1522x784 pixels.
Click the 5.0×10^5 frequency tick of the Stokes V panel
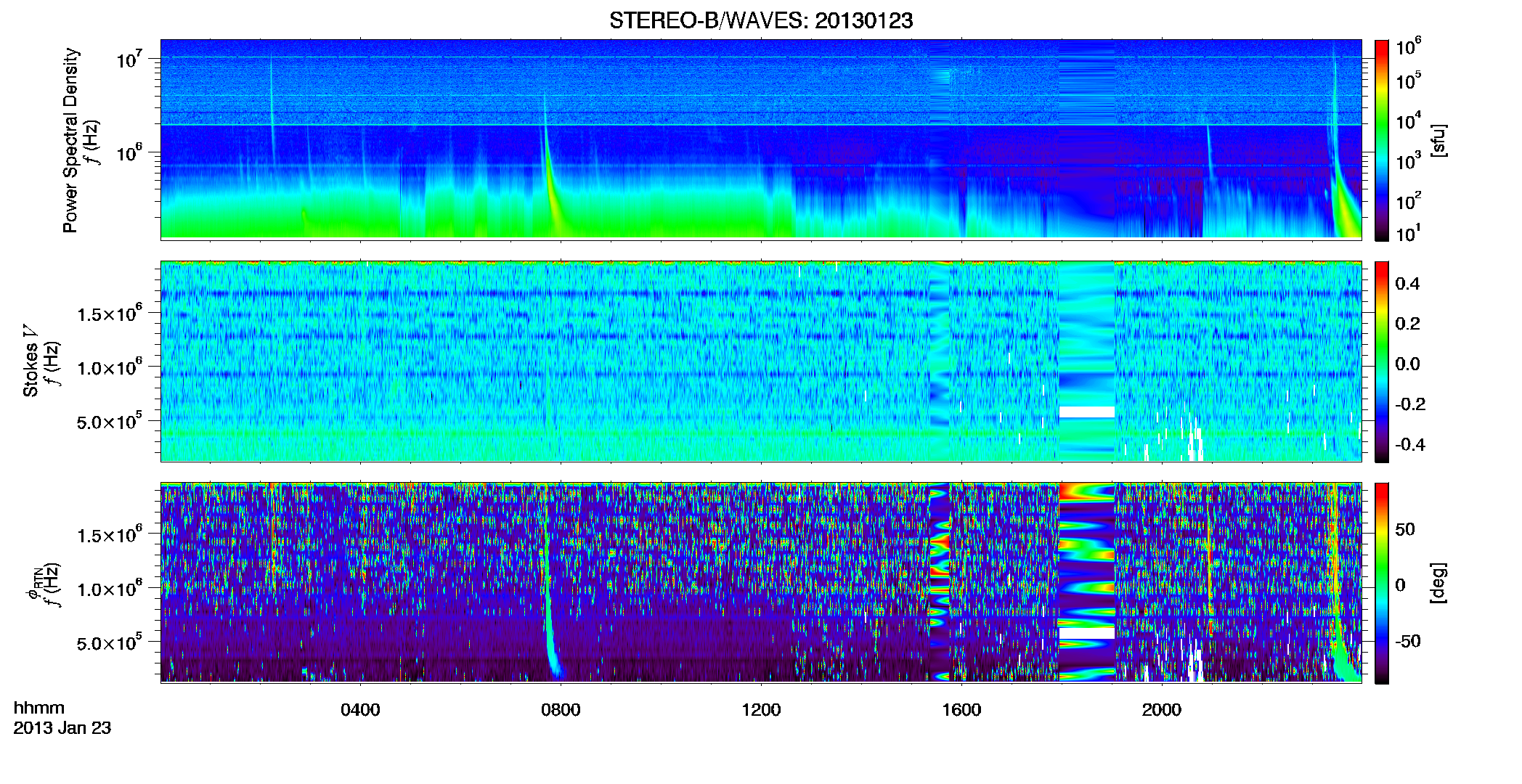110,421
